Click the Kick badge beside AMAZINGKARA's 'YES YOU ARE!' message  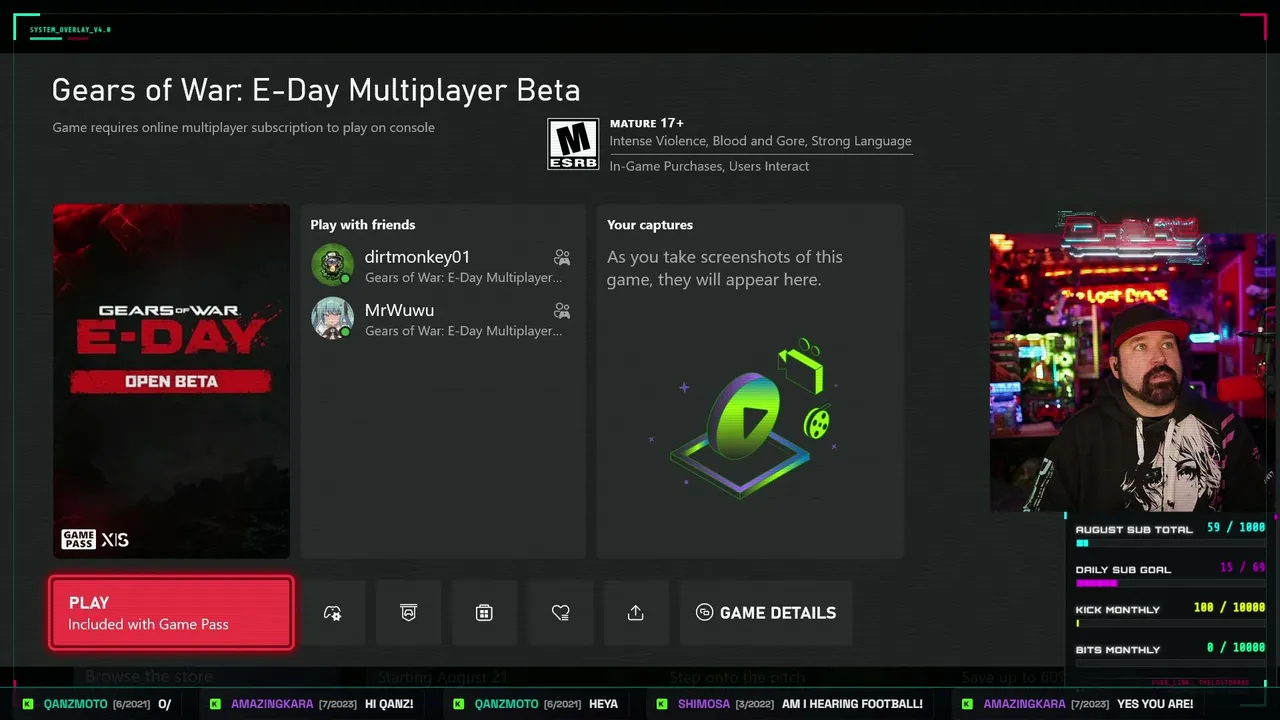(x=967, y=704)
